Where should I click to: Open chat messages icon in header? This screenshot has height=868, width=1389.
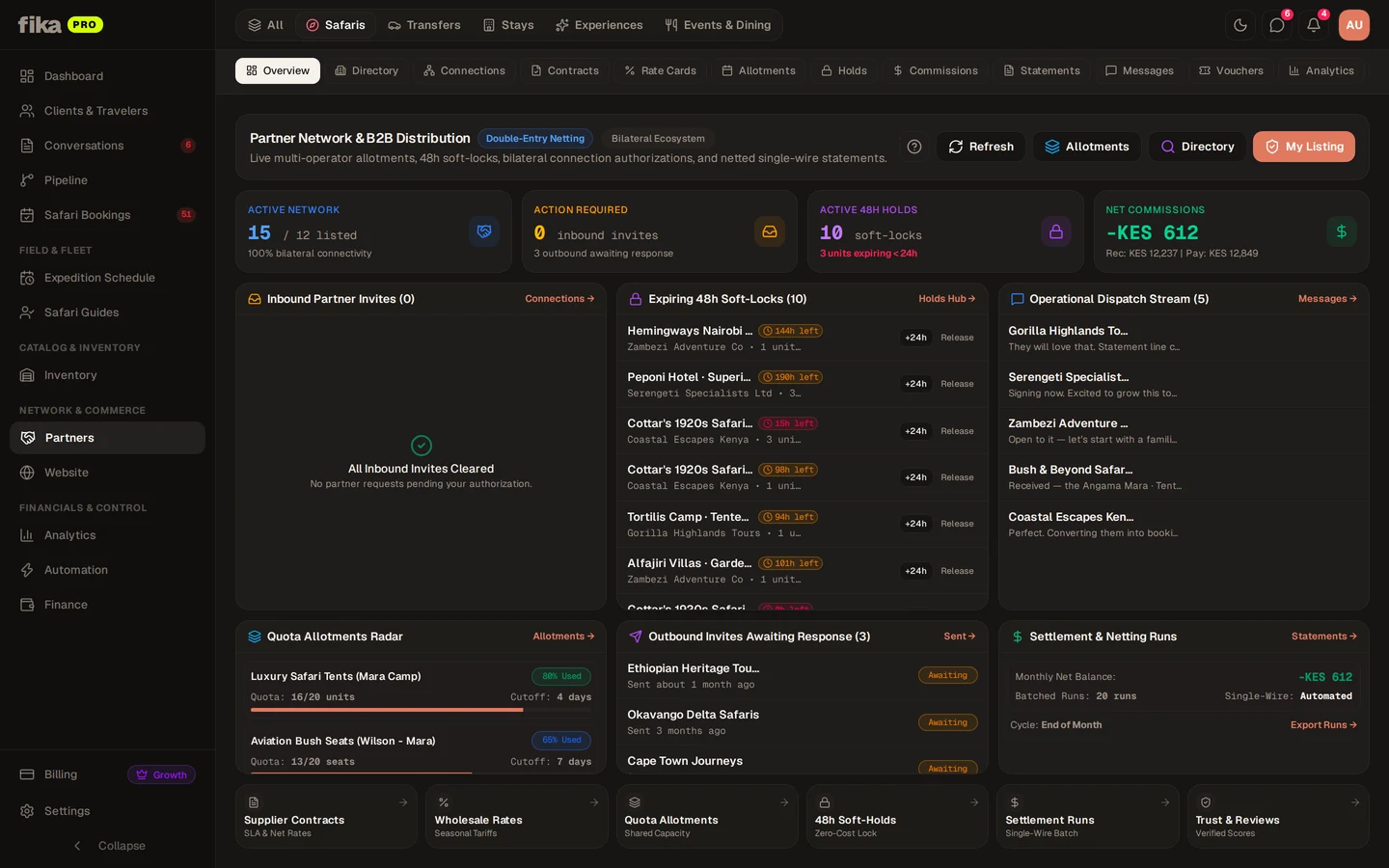pos(1277,25)
